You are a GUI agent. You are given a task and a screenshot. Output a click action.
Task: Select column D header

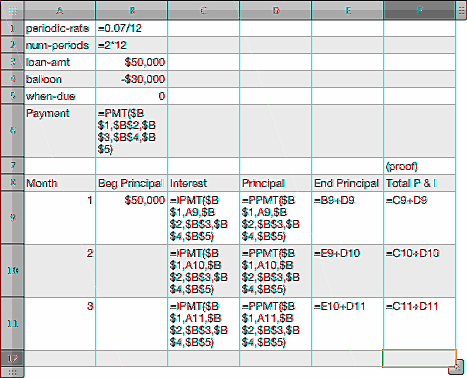[276, 11]
